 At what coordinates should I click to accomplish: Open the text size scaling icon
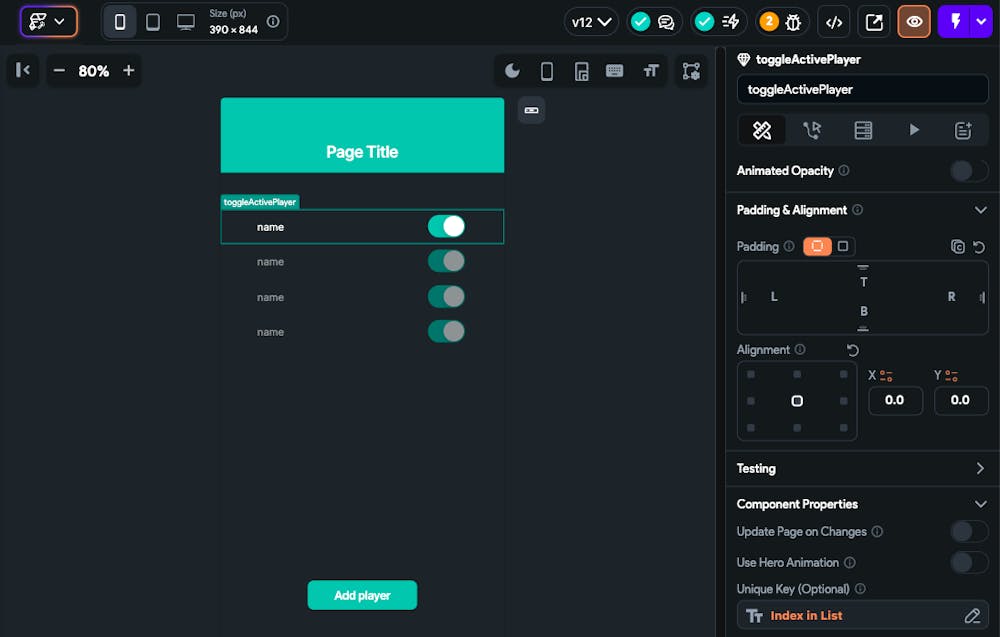[x=651, y=71]
